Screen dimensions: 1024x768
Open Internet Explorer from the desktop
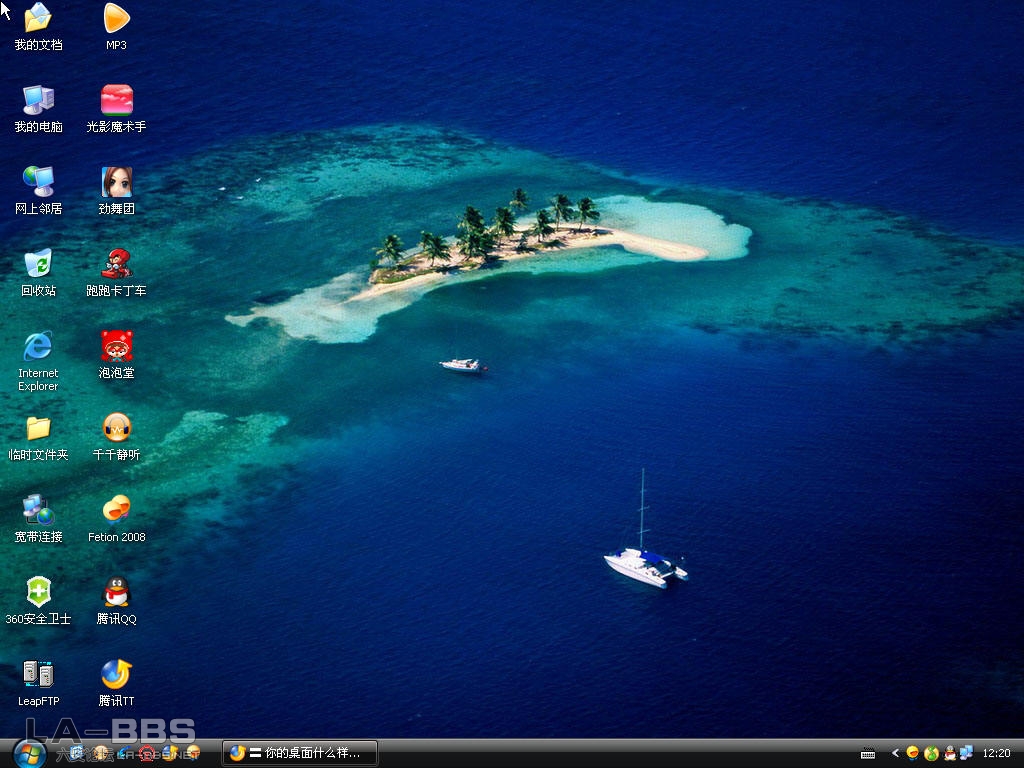[x=38, y=347]
